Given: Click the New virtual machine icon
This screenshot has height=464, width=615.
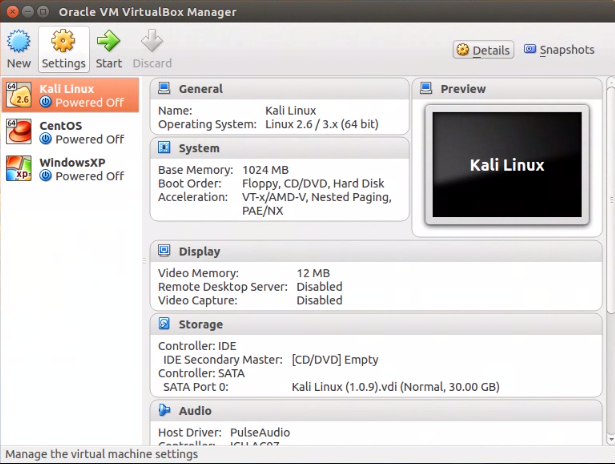Looking at the screenshot, I should pos(18,41).
